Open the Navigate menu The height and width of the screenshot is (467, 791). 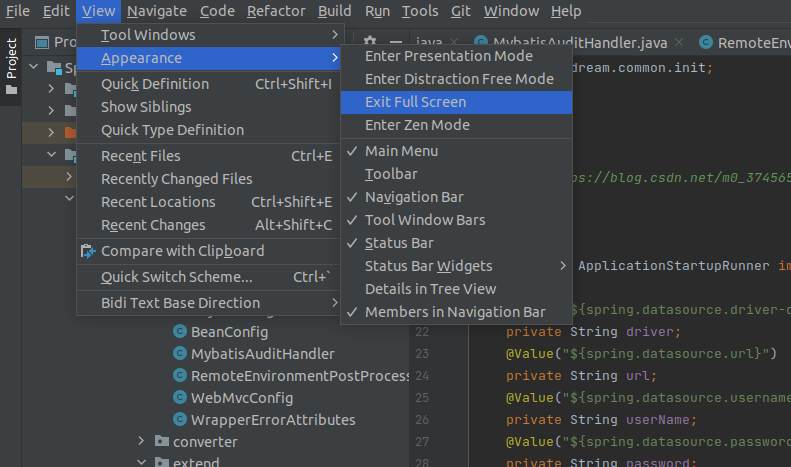tap(156, 11)
